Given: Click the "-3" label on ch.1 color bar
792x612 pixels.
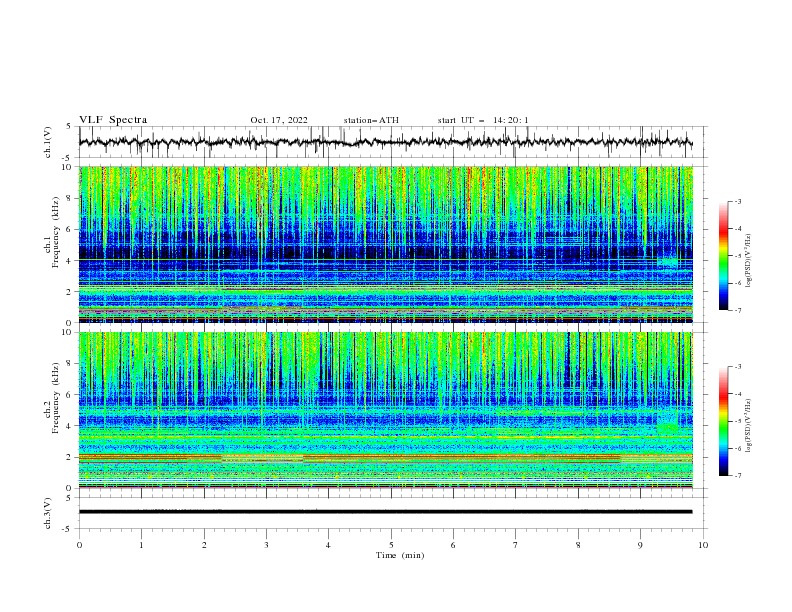Looking at the screenshot, I should 737,201.
